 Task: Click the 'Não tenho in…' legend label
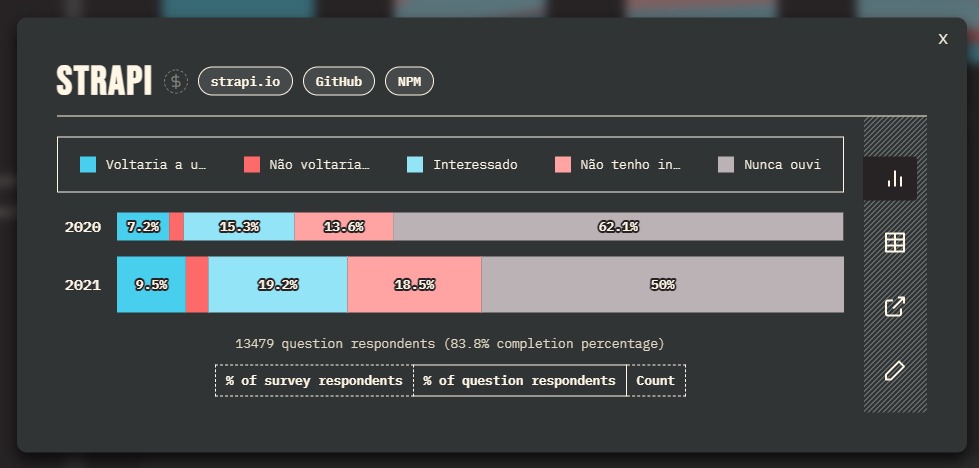pos(631,165)
